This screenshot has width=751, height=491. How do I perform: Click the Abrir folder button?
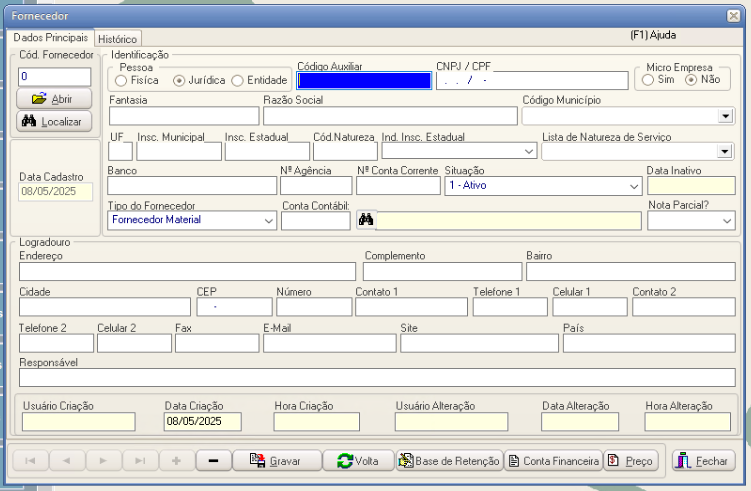(55, 99)
